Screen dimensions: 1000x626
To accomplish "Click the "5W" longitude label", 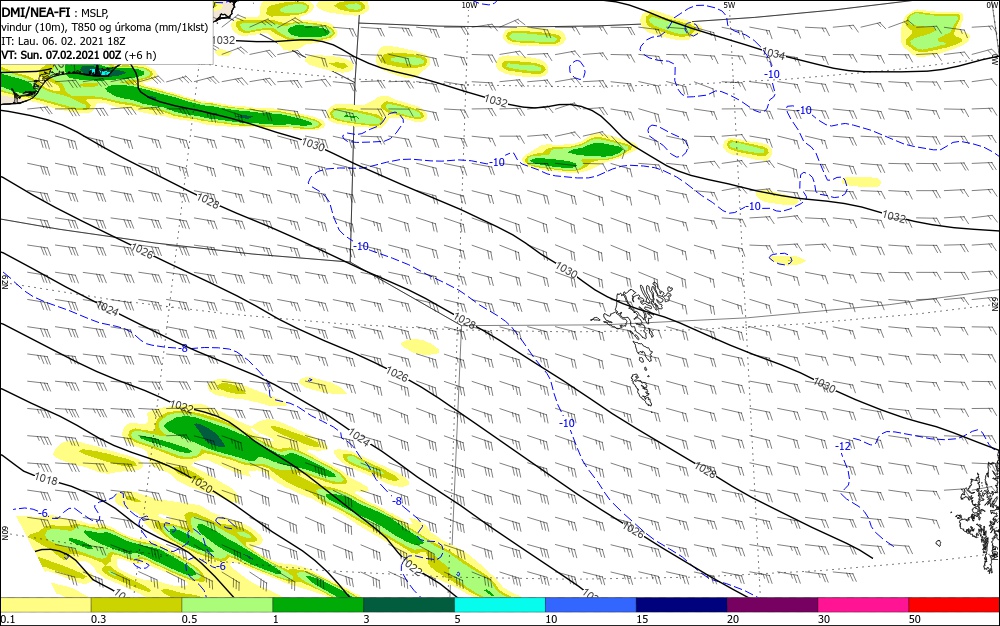I will (x=730, y=5).
